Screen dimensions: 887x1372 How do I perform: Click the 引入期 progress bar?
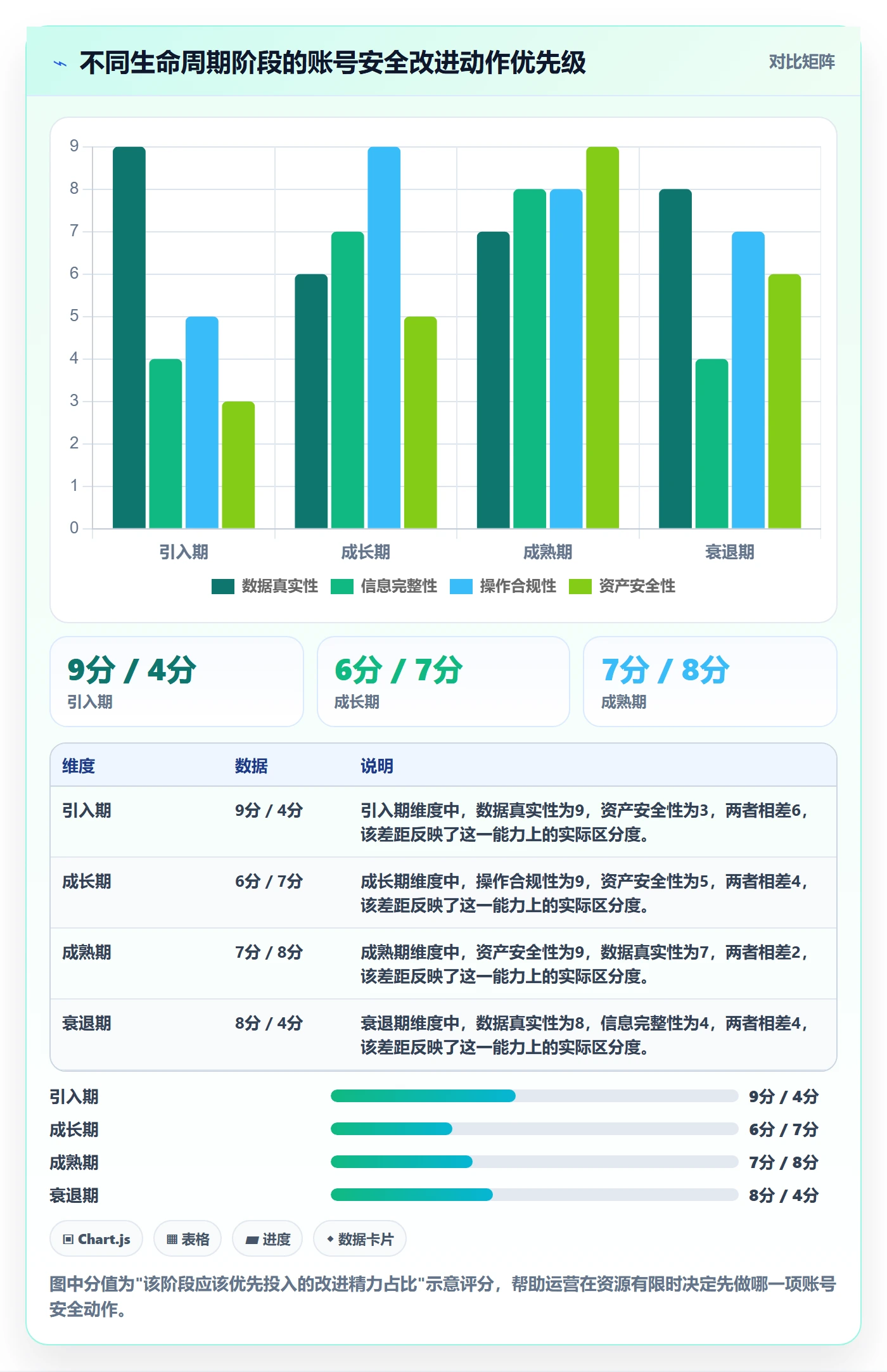534,1096
